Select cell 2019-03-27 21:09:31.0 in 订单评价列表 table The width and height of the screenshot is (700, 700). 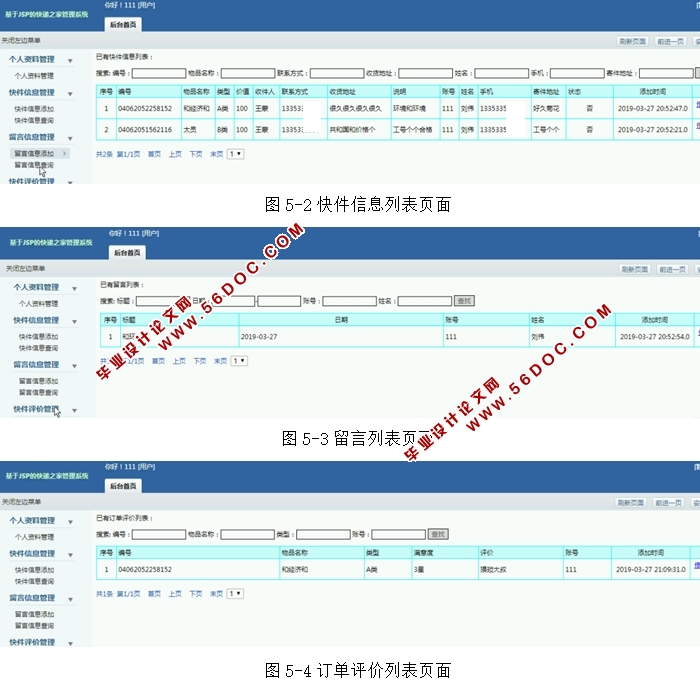point(651,570)
